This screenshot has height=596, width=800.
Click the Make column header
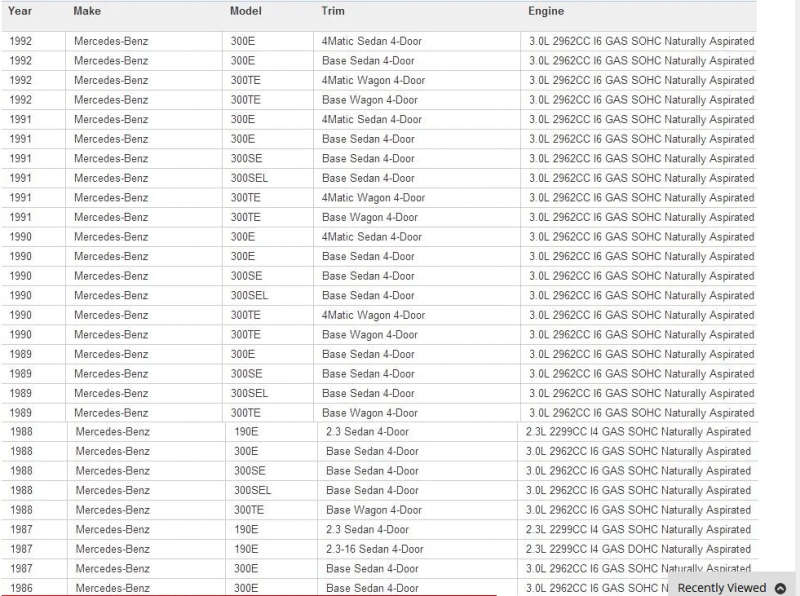click(87, 11)
